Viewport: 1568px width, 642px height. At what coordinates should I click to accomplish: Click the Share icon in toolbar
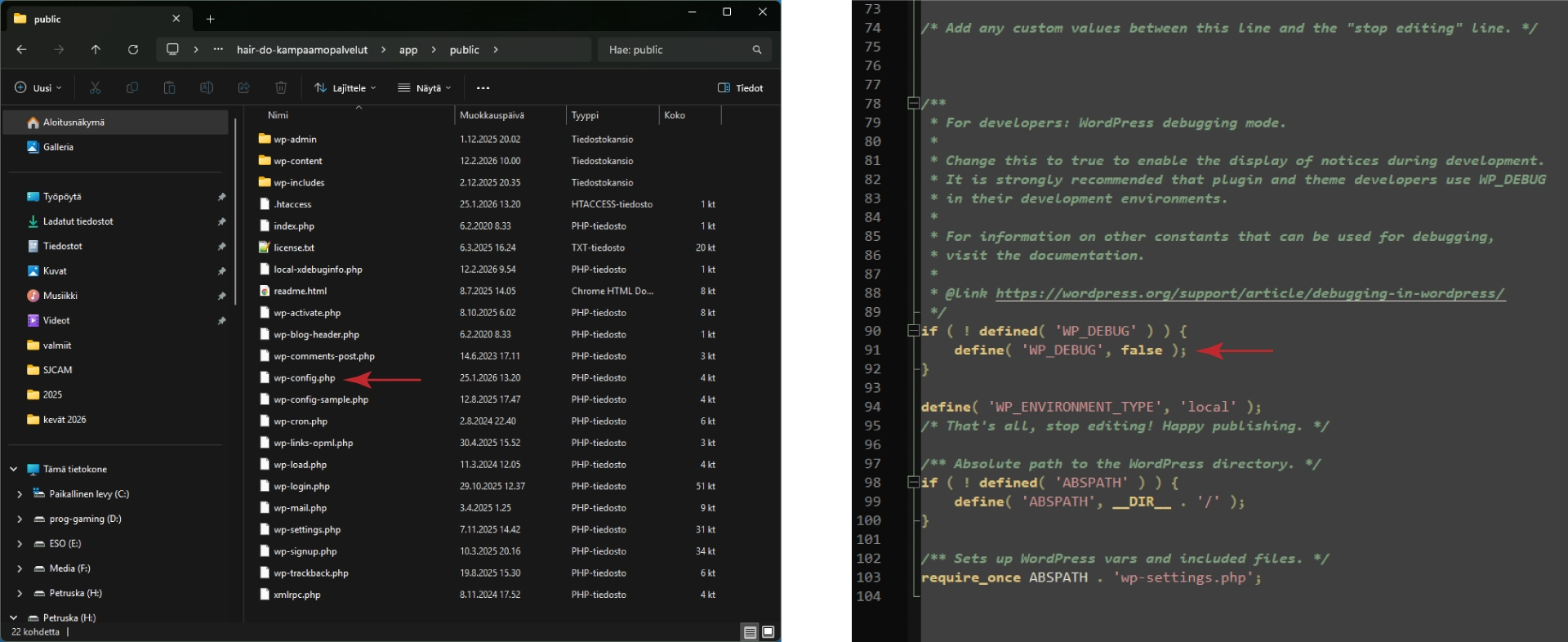pyautogui.click(x=243, y=87)
